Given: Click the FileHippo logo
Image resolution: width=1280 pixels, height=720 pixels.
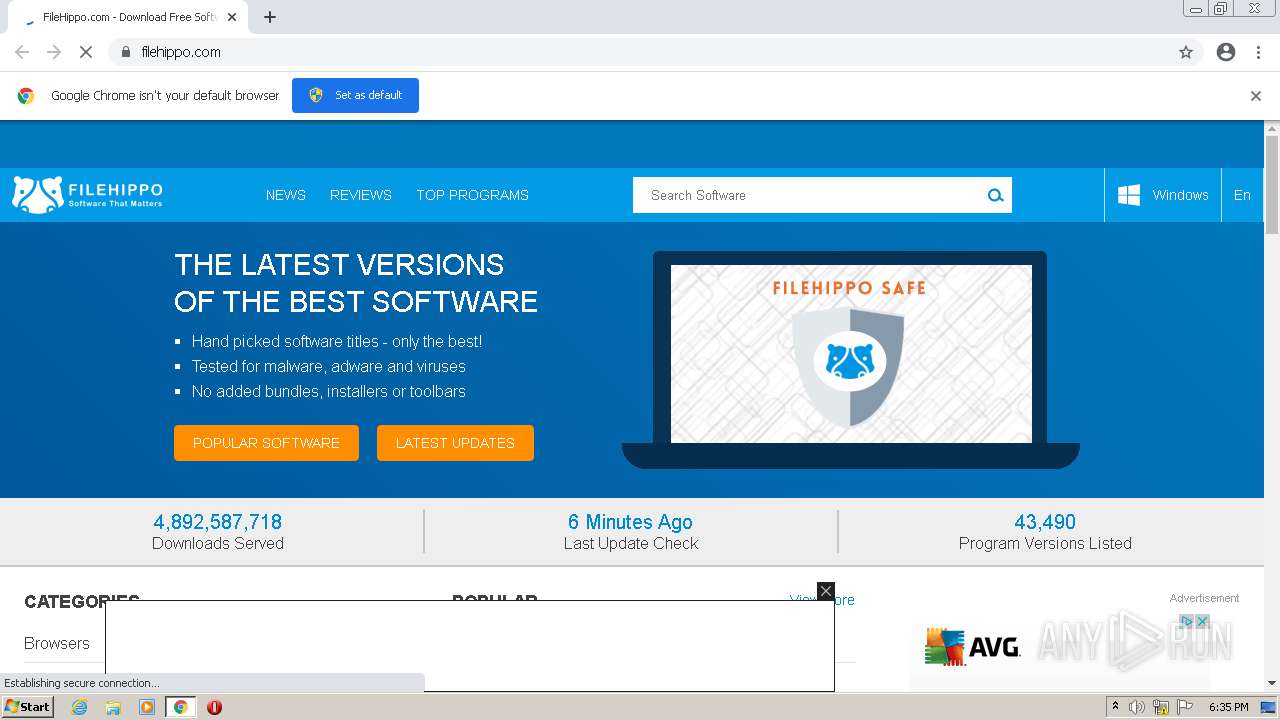Looking at the screenshot, I should pos(87,195).
